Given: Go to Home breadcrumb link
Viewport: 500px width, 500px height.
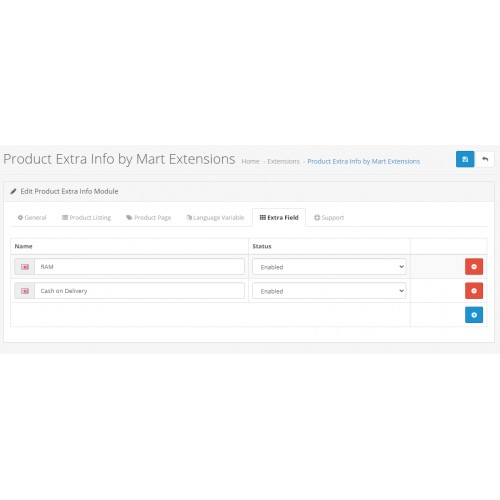Looking at the screenshot, I should (x=250, y=161).
